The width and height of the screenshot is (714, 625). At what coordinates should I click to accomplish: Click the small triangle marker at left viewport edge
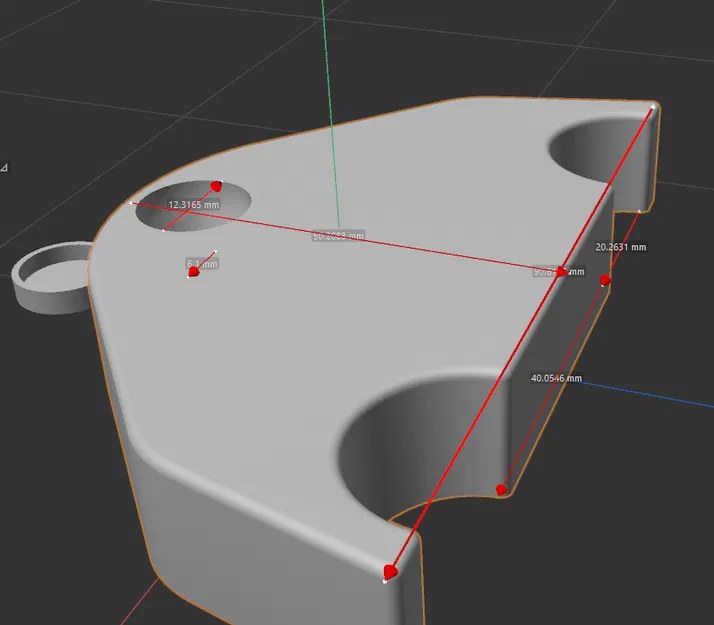point(4,168)
